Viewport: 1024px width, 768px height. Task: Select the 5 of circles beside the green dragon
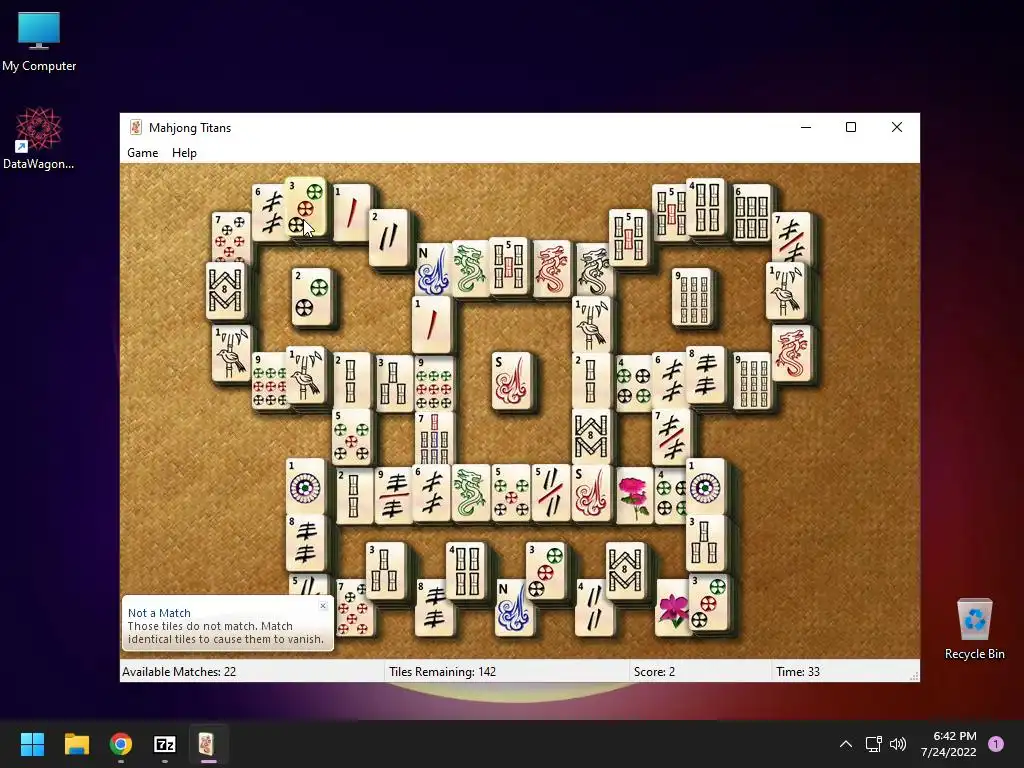(x=511, y=493)
